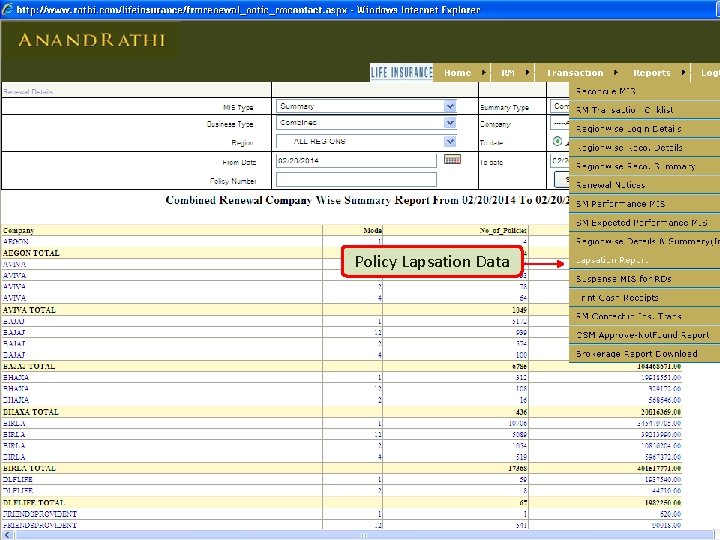
Task: Open the AEGON company link
Action: (x=16, y=241)
